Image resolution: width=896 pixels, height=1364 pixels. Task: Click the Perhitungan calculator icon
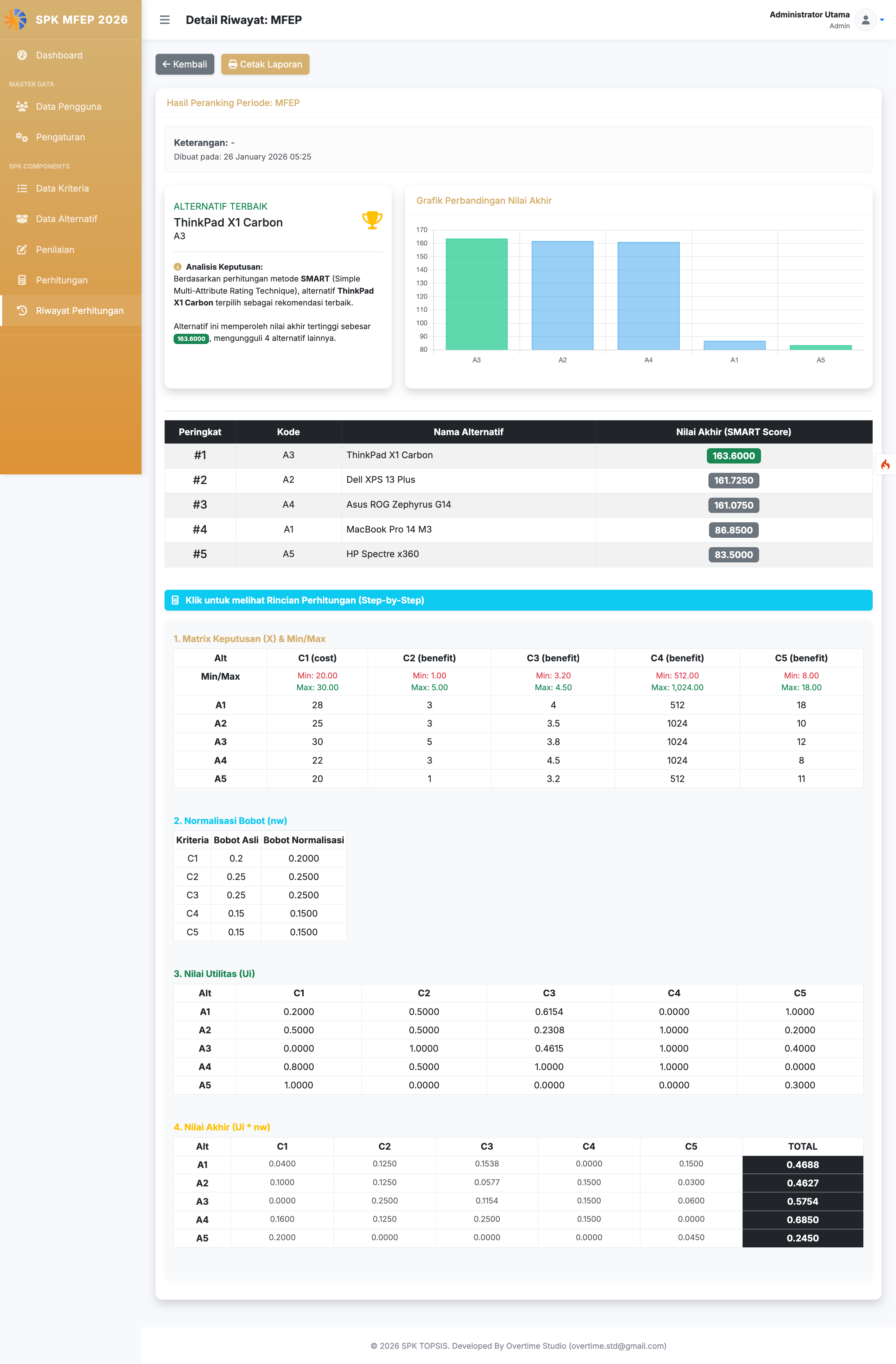tap(22, 280)
